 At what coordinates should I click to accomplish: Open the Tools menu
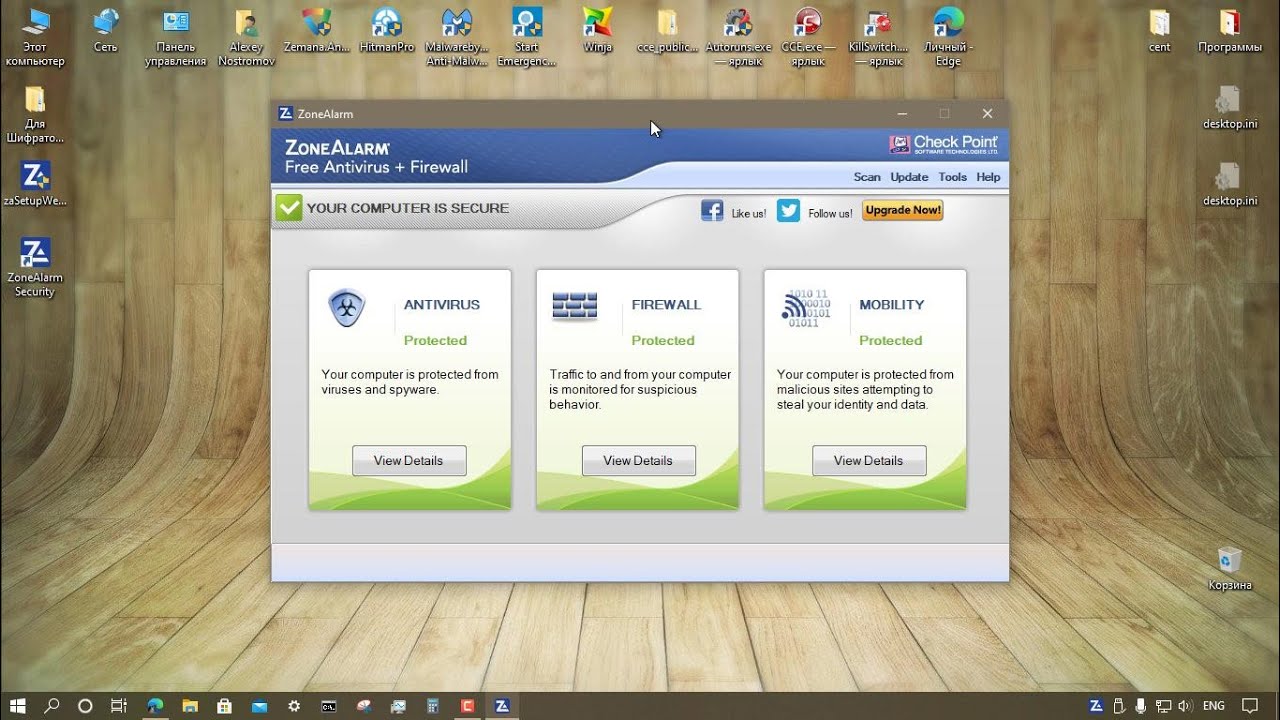pyautogui.click(x=952, y=177)
